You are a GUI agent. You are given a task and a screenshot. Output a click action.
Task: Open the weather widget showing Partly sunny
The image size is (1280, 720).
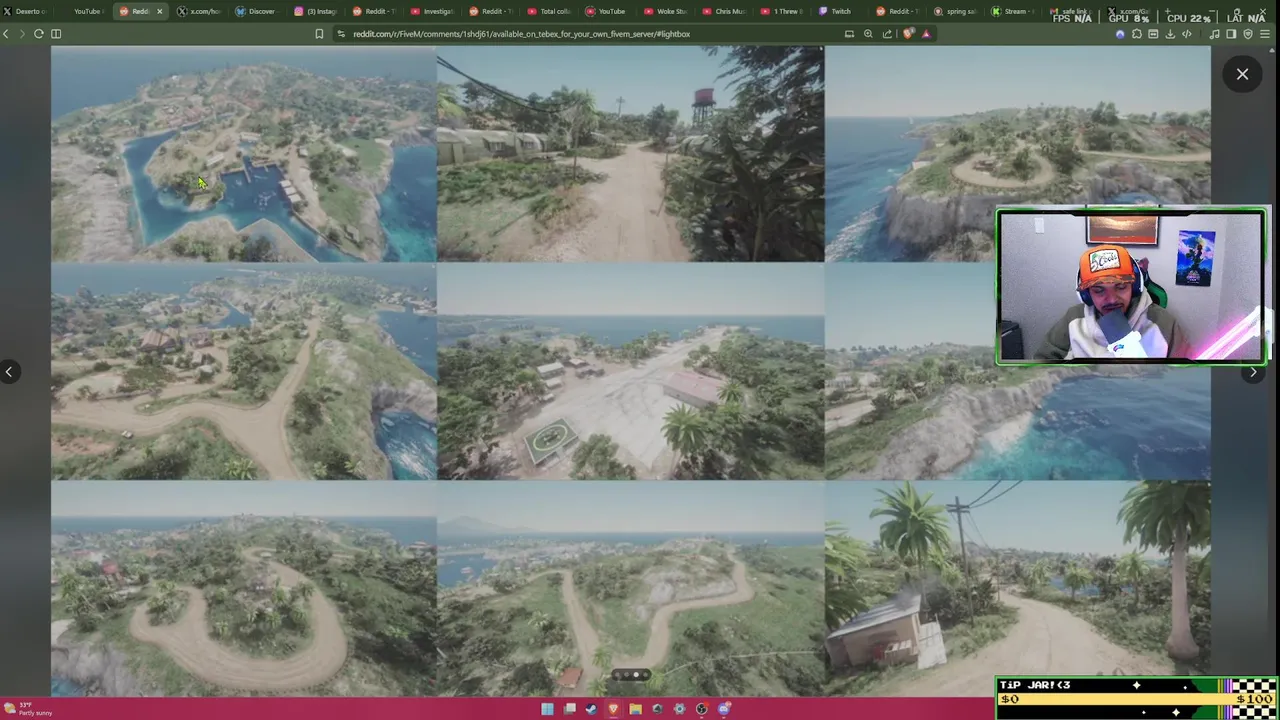click(x=28, y=709)
